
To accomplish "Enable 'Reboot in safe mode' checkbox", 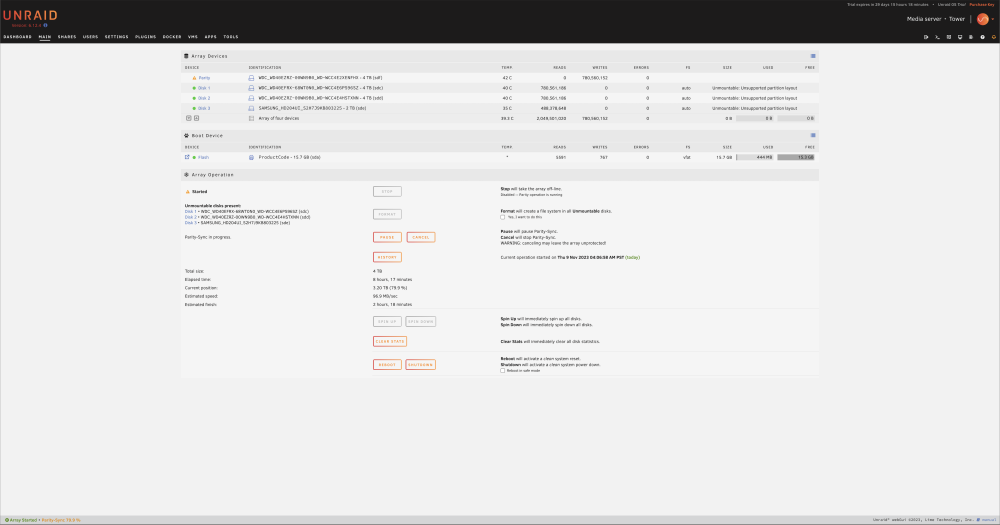I will (x=503, y=371).
